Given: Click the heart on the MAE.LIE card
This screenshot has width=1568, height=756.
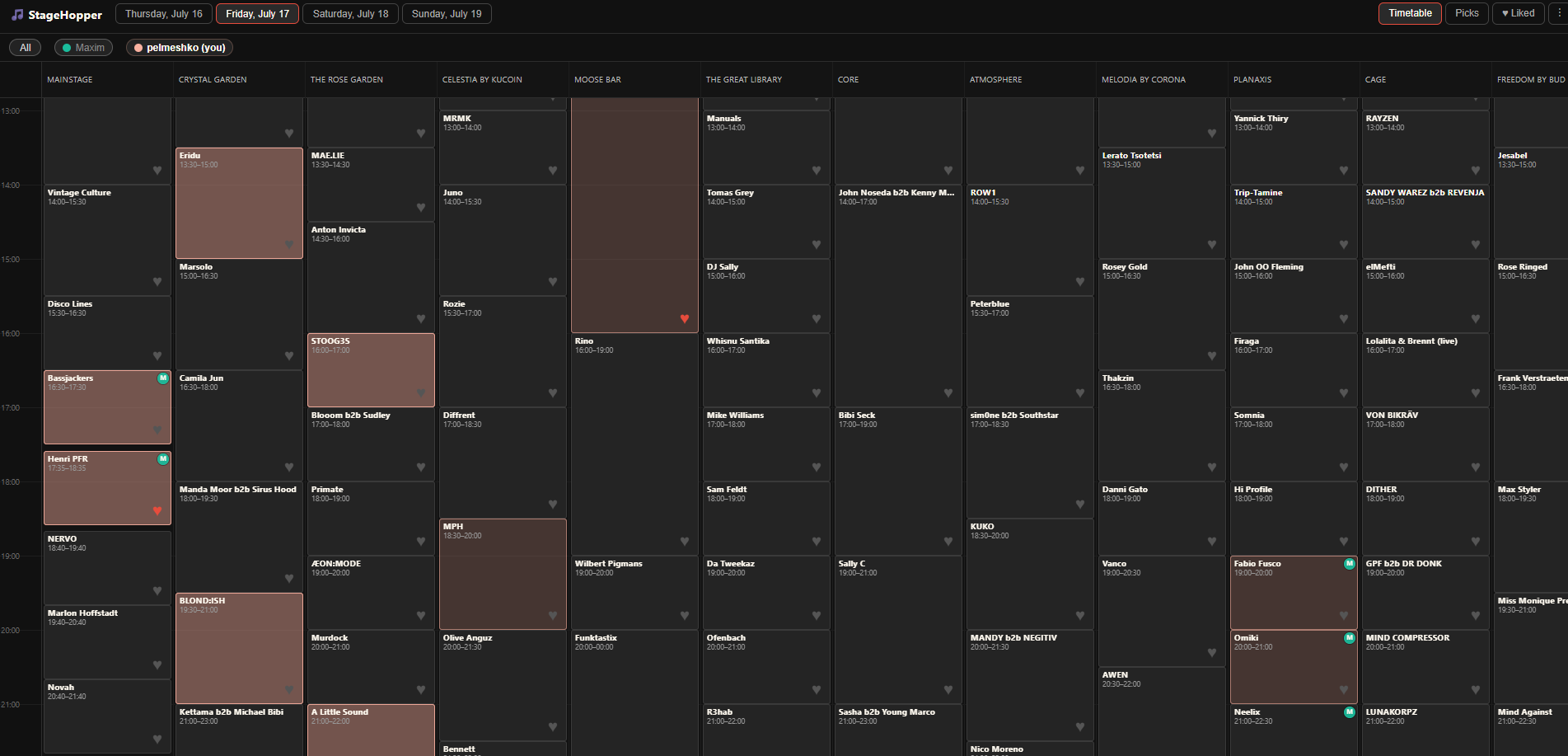Looking at the screenshot, I should (421, 208).
